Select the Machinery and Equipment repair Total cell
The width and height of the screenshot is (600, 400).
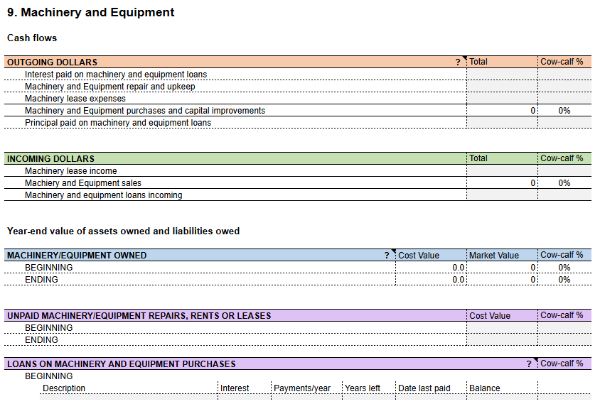pyautogui.click(x=502, y=86)
